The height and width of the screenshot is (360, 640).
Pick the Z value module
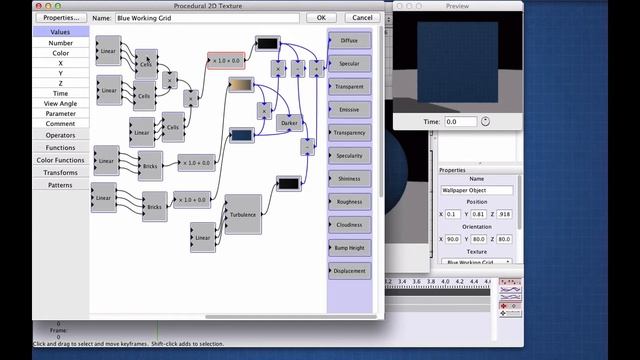pos(60,83)
